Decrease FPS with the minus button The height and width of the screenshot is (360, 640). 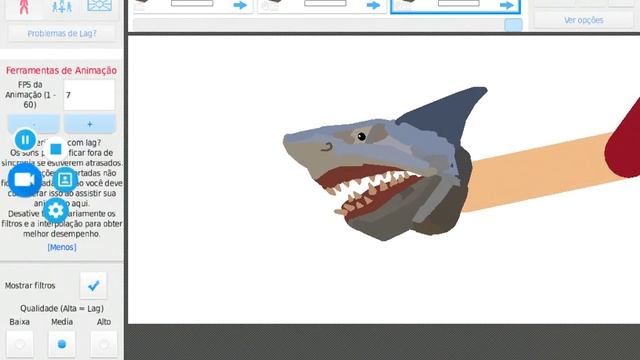coord(34,124)
